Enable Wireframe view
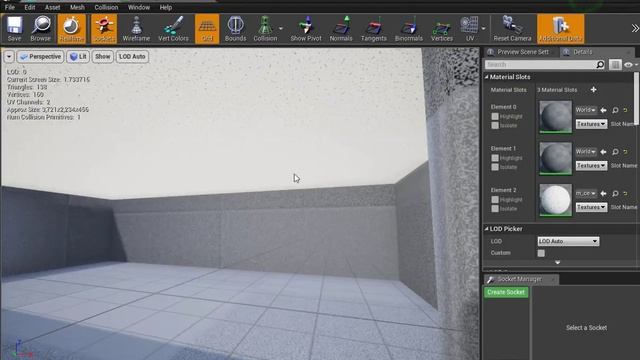Screen dimensions: 640x360 pos(136,29)
